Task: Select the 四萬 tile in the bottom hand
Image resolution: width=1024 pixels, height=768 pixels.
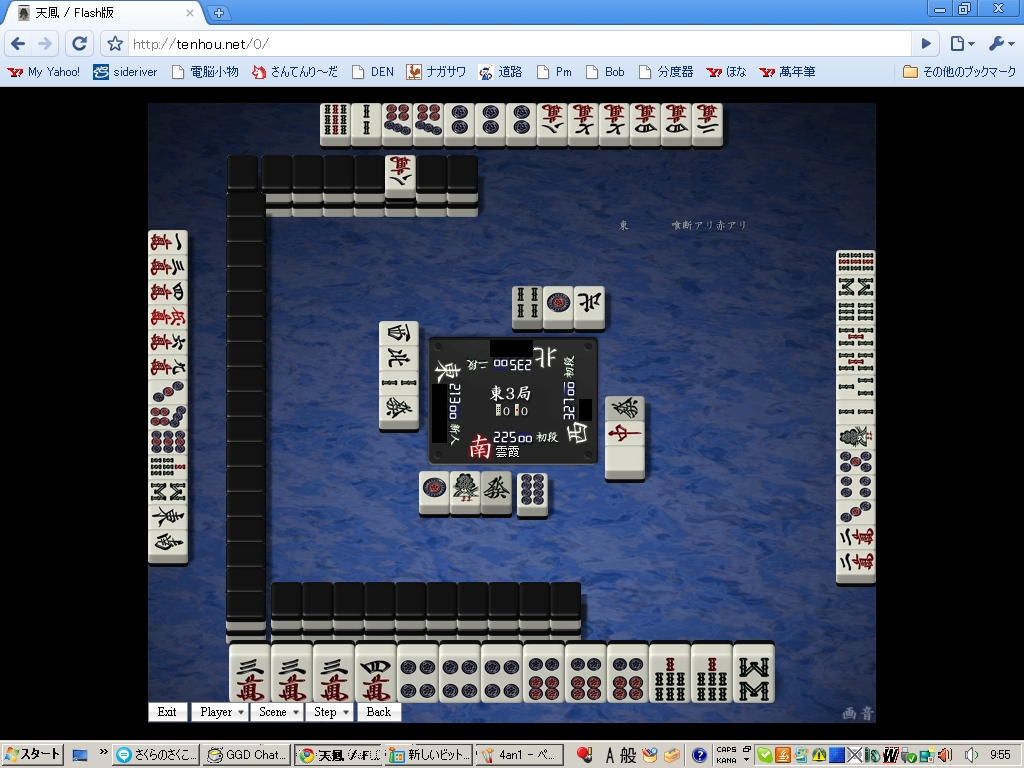Action: tap(376, 673)
